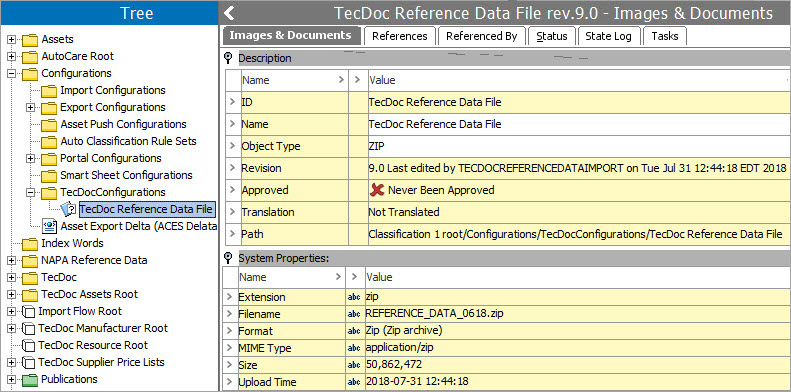Click the Export Configurations folder icon
791x392 pixels.
[49, 107]
